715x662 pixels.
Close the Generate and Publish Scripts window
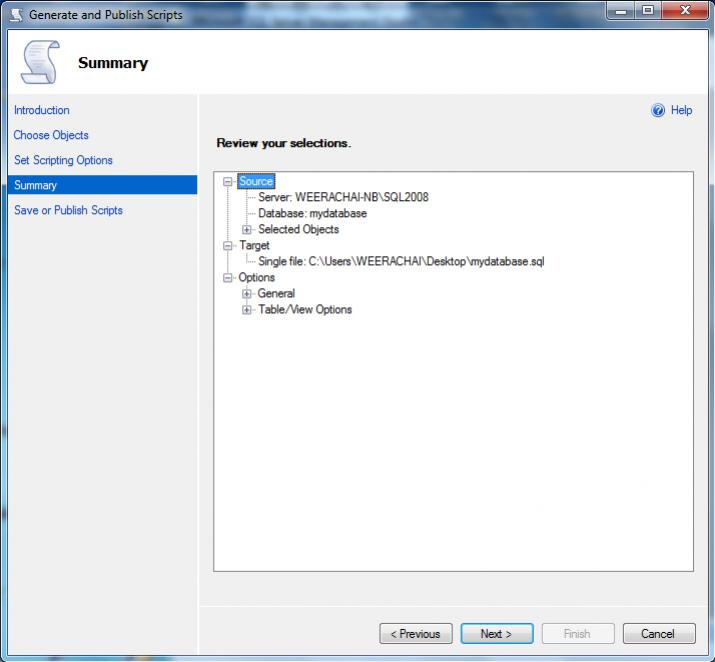point(685,11)
